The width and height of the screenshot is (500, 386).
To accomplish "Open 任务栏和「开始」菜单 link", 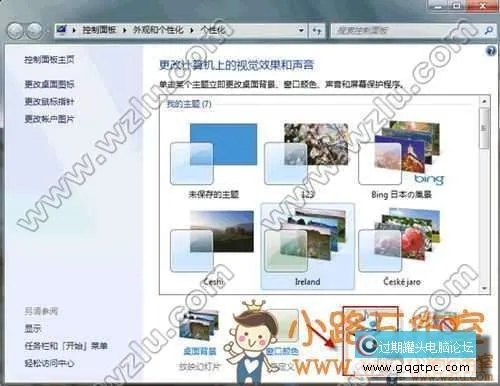I will click(66, 346).
